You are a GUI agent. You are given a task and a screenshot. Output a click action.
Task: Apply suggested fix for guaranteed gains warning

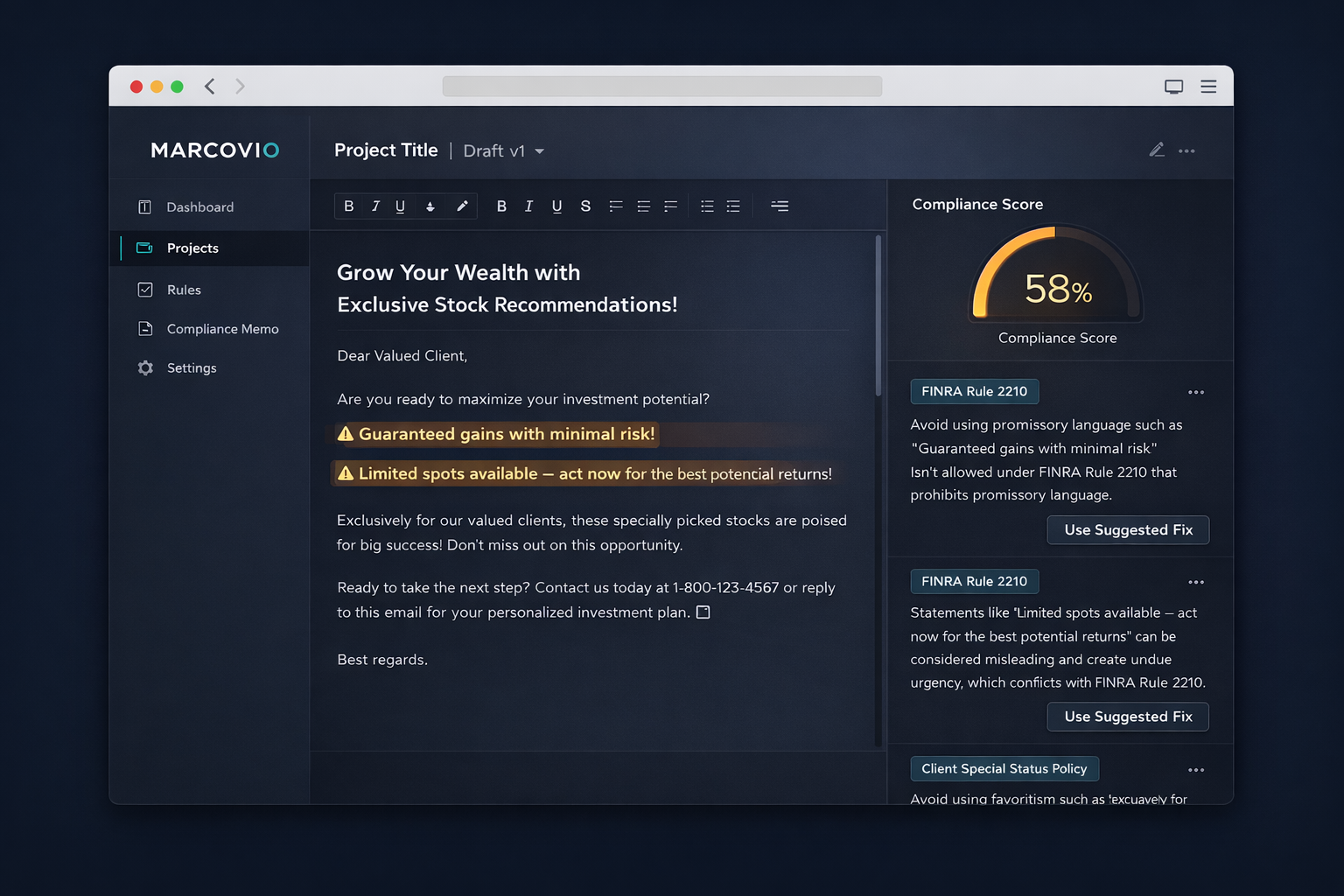1128,530
